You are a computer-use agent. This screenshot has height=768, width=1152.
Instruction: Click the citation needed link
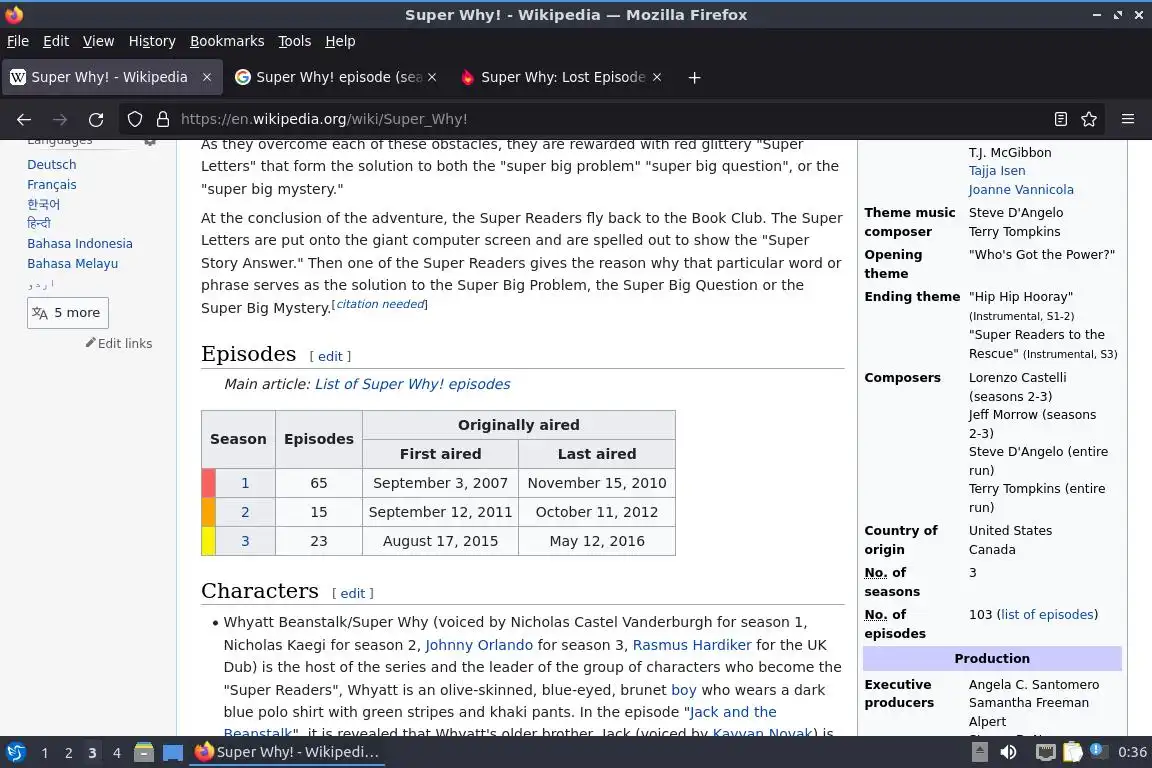pos(381,304)
